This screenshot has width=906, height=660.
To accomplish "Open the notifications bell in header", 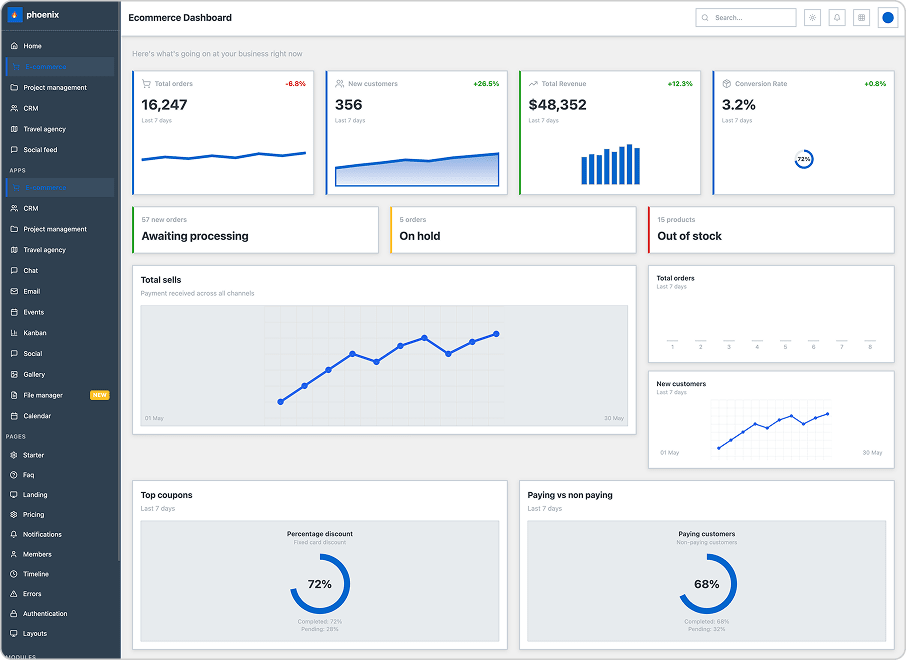I will point(836,18).
